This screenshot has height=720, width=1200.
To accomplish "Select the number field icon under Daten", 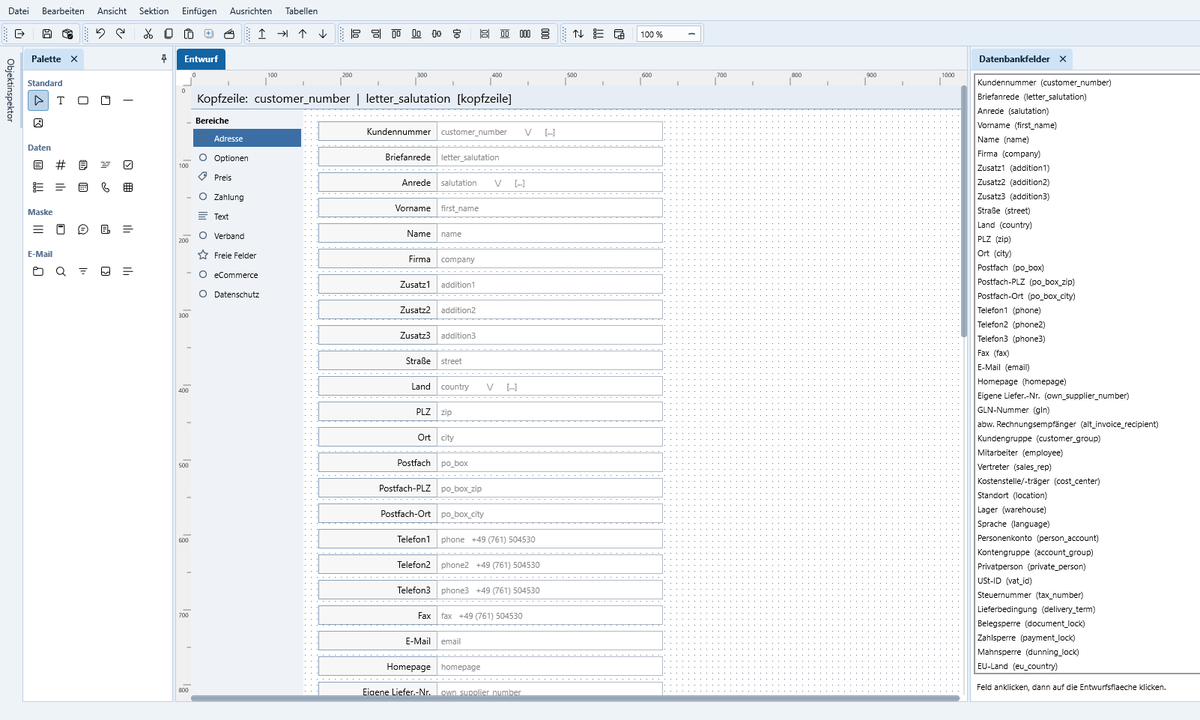I will click(x=60, y=164).
